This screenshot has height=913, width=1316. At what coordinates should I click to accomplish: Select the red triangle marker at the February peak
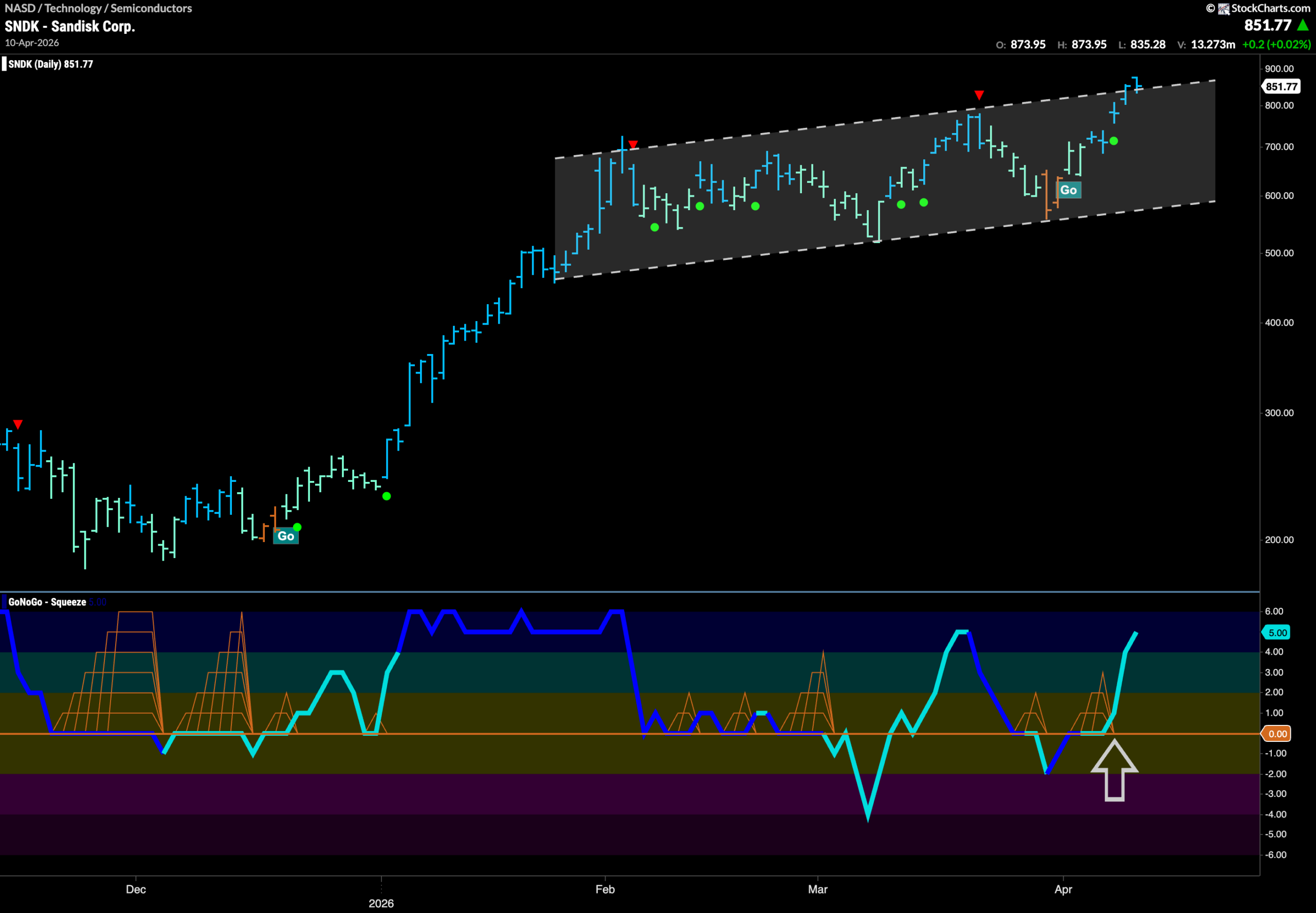pos(632,144)
